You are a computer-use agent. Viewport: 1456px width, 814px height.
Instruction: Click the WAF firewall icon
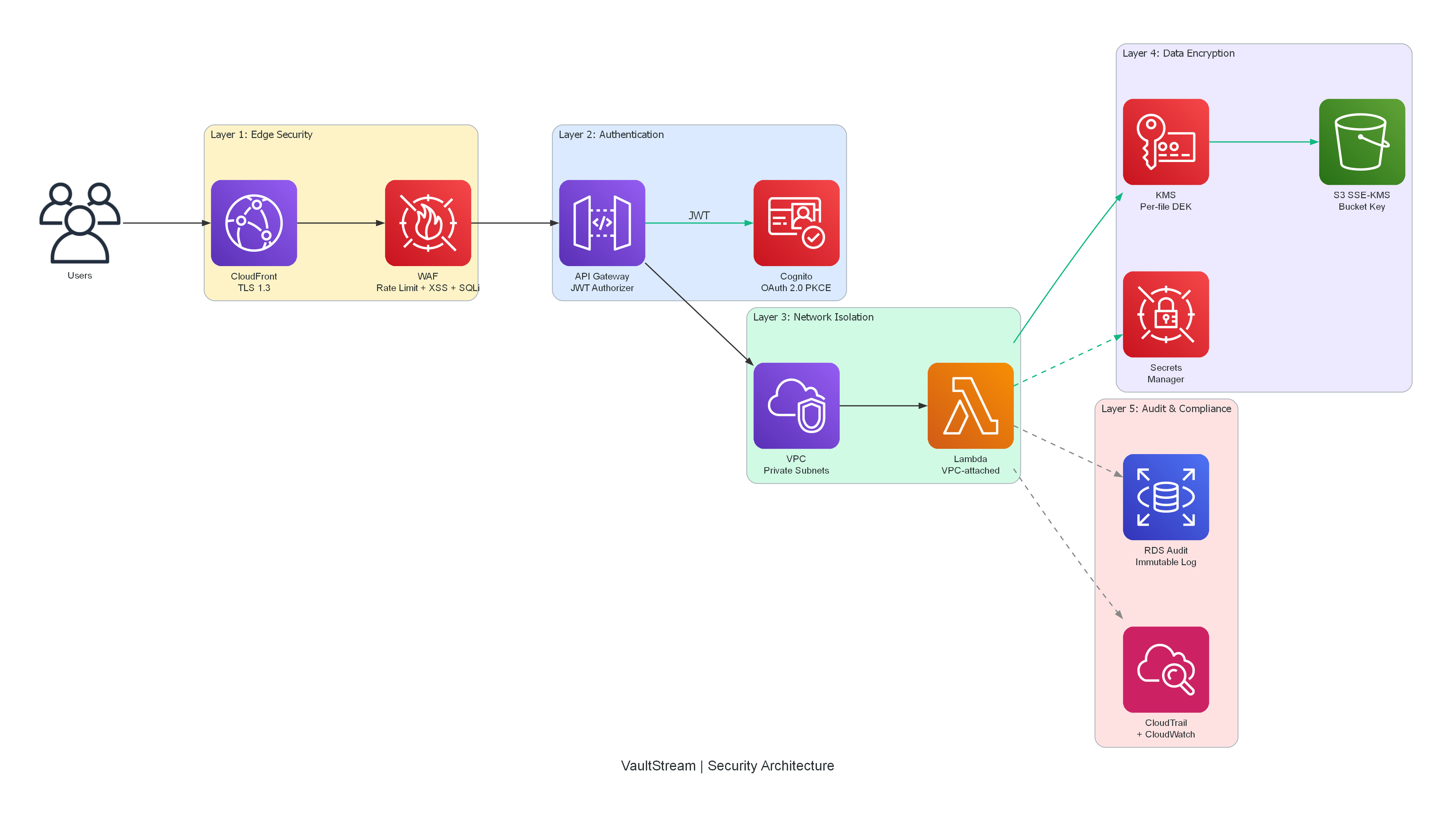428,223
